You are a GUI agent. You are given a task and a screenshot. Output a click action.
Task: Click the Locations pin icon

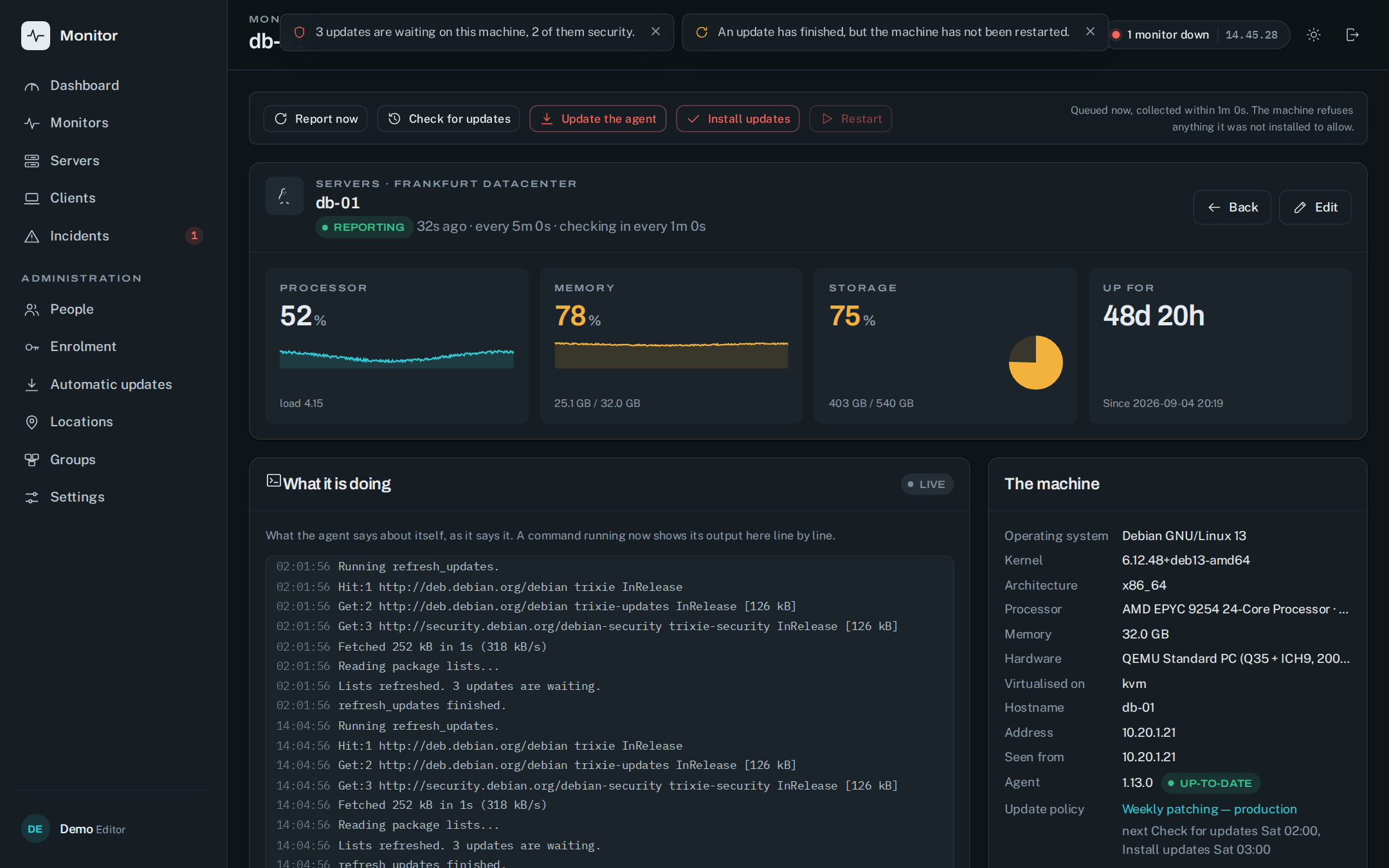tap(32, 422)
